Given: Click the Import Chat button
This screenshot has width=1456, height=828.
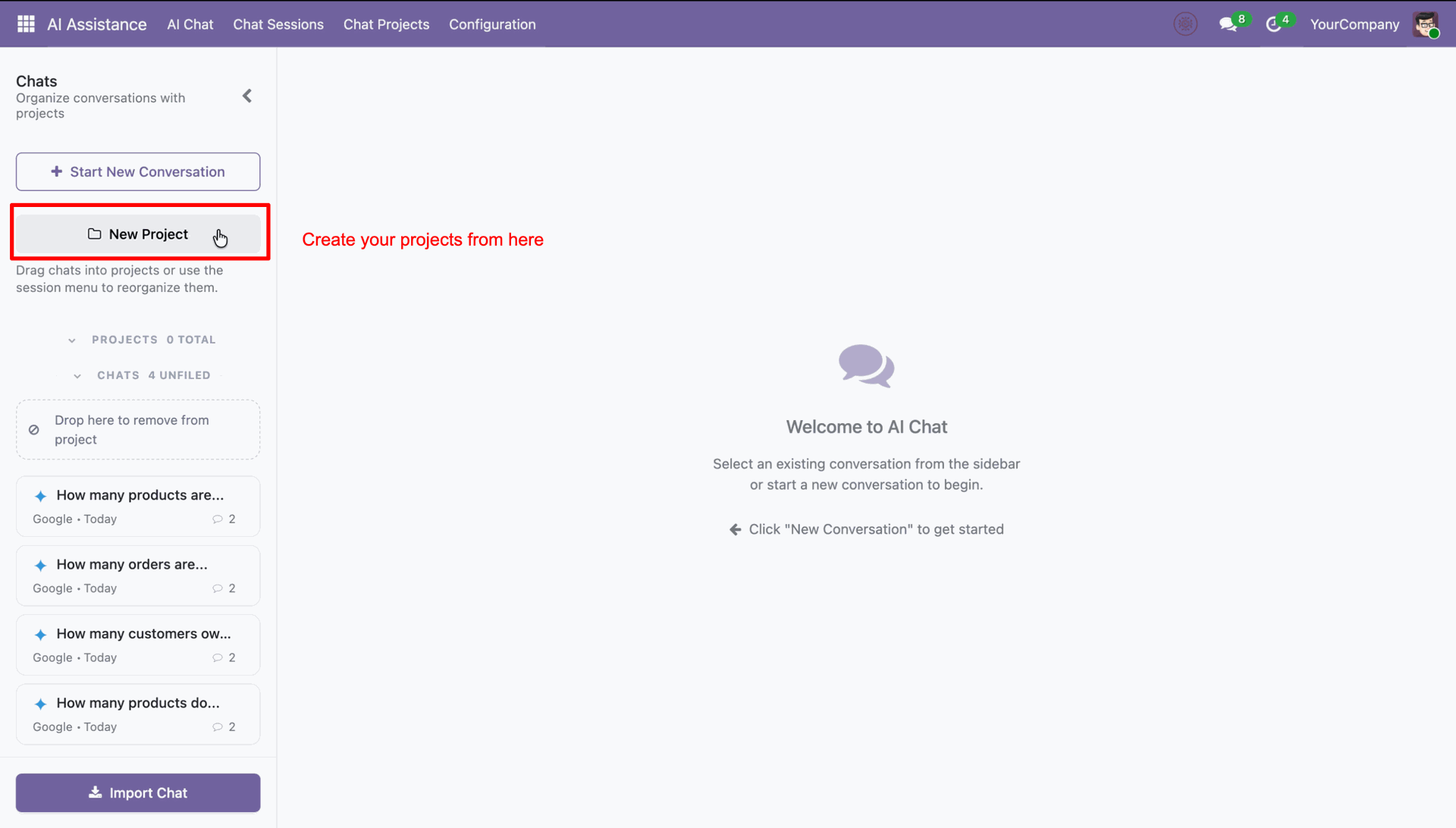Looking at the screenshot, I should tap(138, 793).
